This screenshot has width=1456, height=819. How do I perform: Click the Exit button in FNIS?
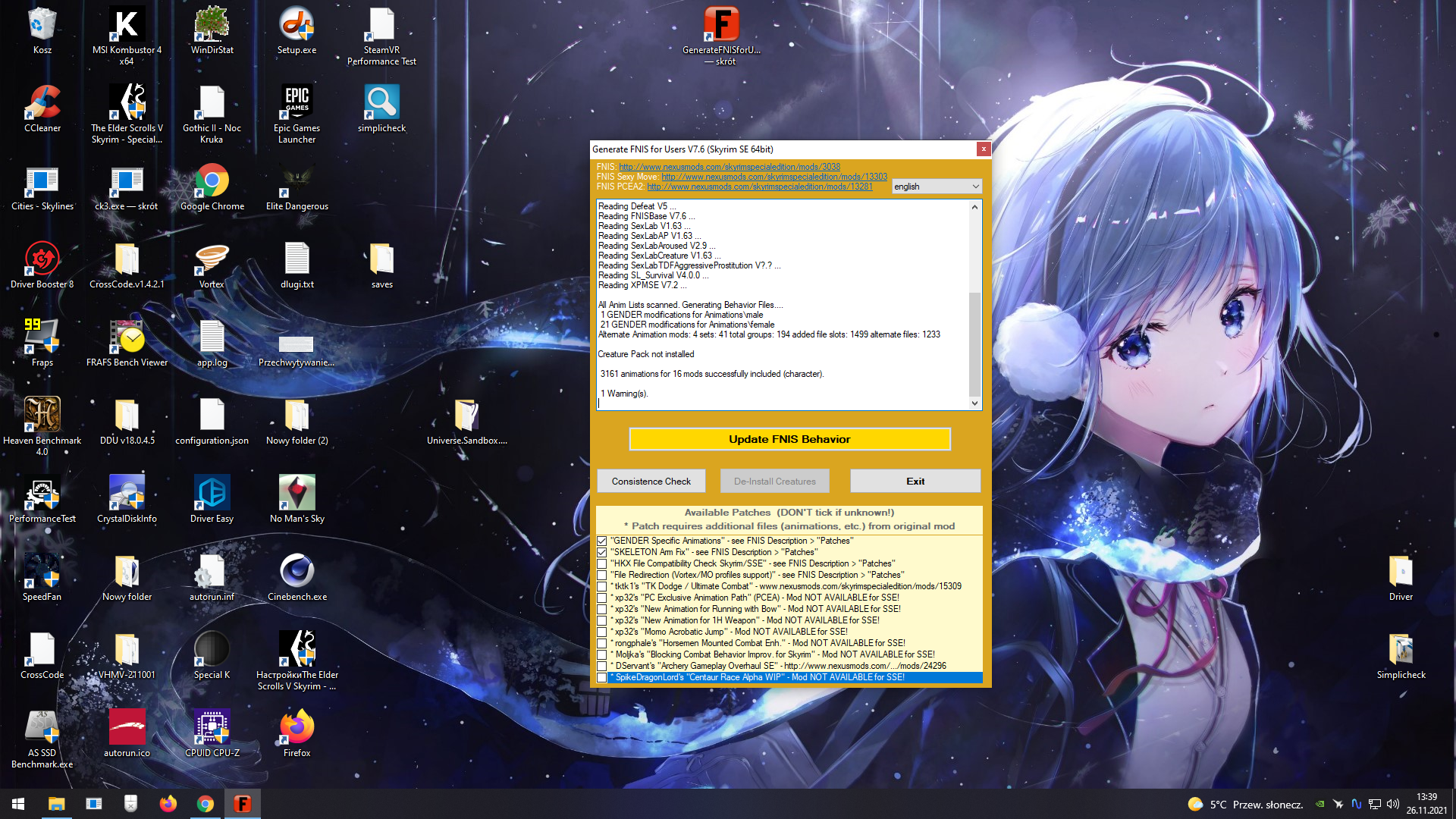[x=915, y=482]
